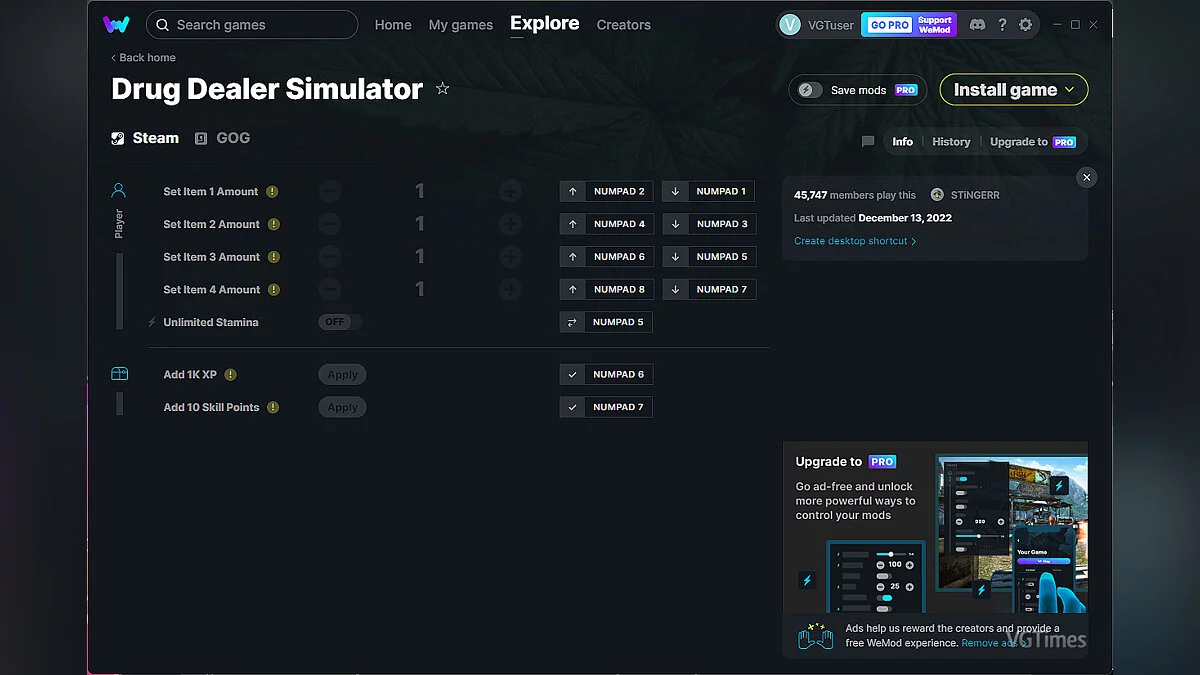Open the comments chat bubble icon
1200x675 pixels.
868,142
